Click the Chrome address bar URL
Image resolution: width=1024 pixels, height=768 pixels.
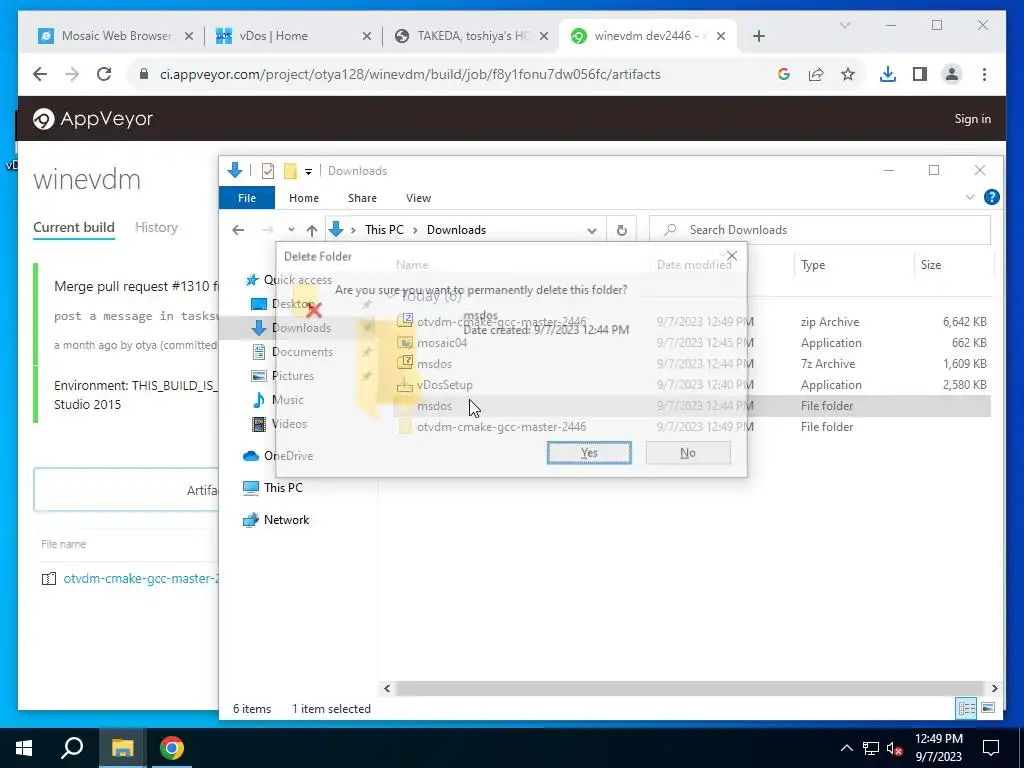point(410,74)
